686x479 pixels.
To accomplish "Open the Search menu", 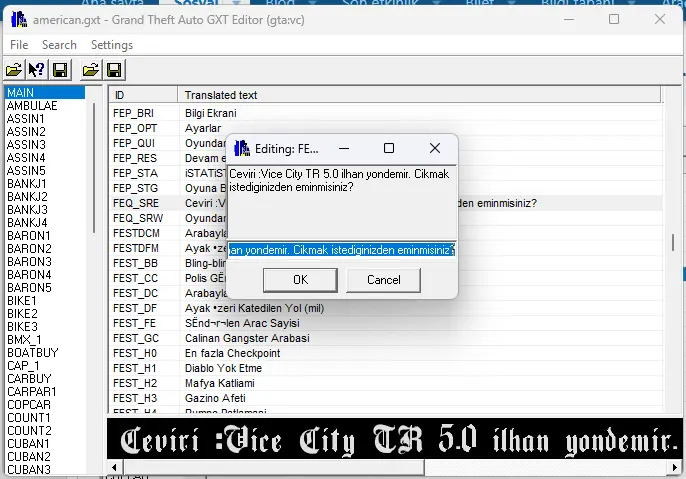I will point(59,45).
